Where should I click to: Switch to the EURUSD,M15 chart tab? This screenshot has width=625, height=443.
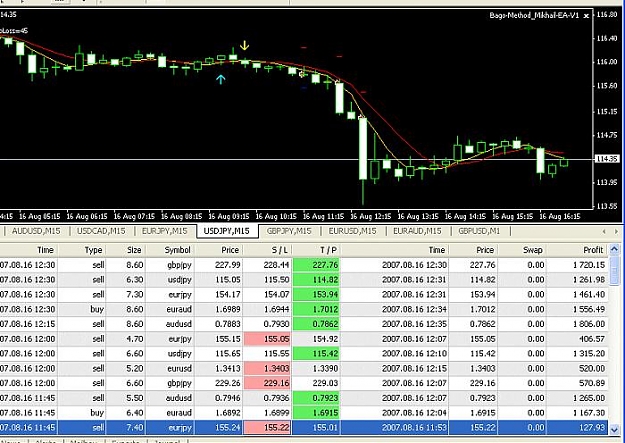352,231
